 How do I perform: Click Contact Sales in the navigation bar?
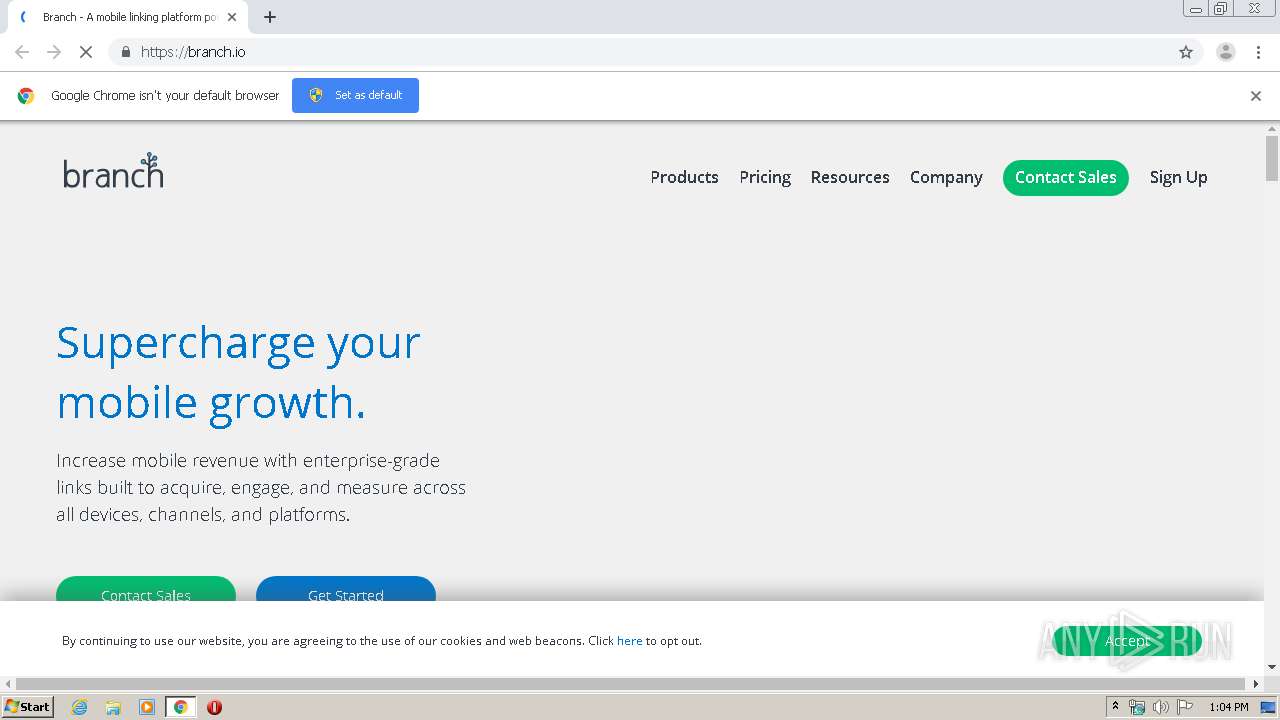pos(1066,177)
